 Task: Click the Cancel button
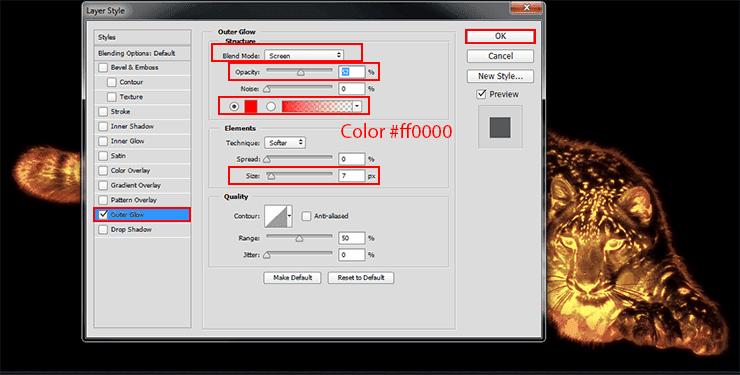500,56
